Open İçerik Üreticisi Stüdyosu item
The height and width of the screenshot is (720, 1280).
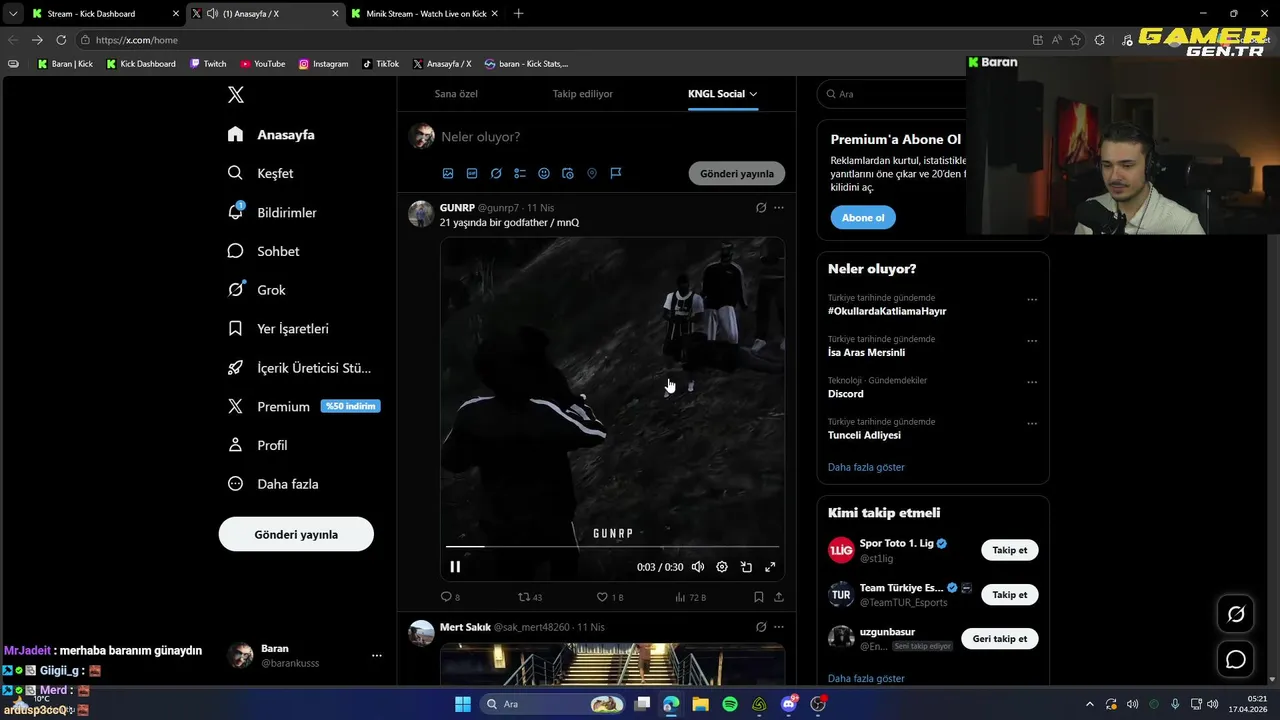pos(300,367)
